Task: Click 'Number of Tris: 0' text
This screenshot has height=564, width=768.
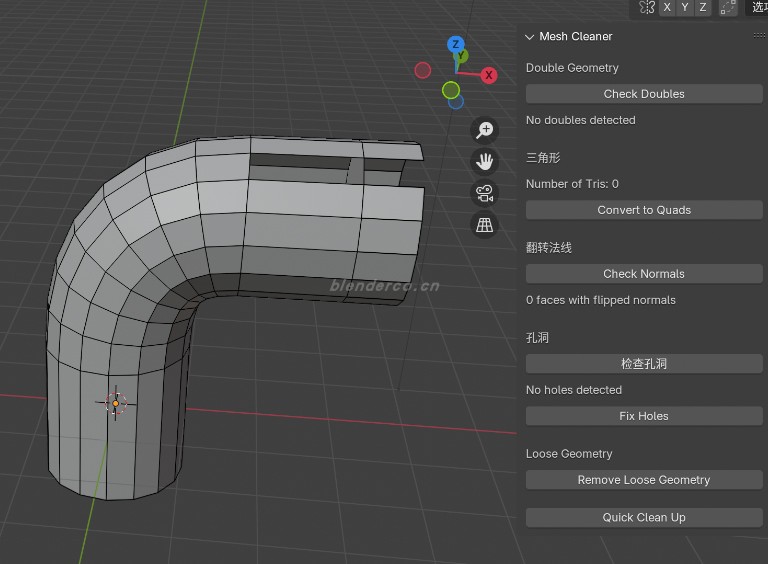Action: coord(572,184)
